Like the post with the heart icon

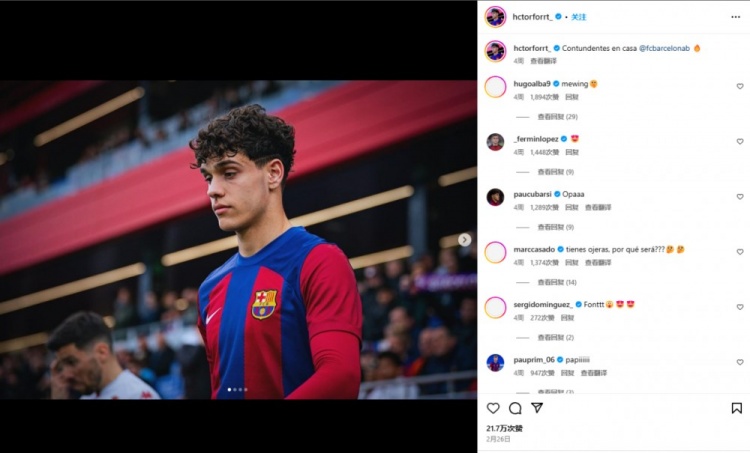(x=493, y=408)
